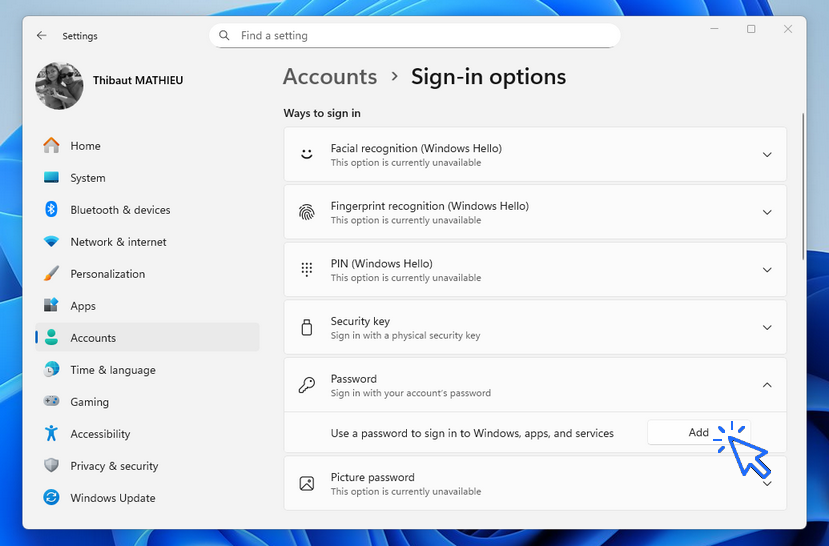The height and width of the screenshot is (546, 829).
Task: Expand Fingerprint recognition chevron
Action: (x=767, y=212)
